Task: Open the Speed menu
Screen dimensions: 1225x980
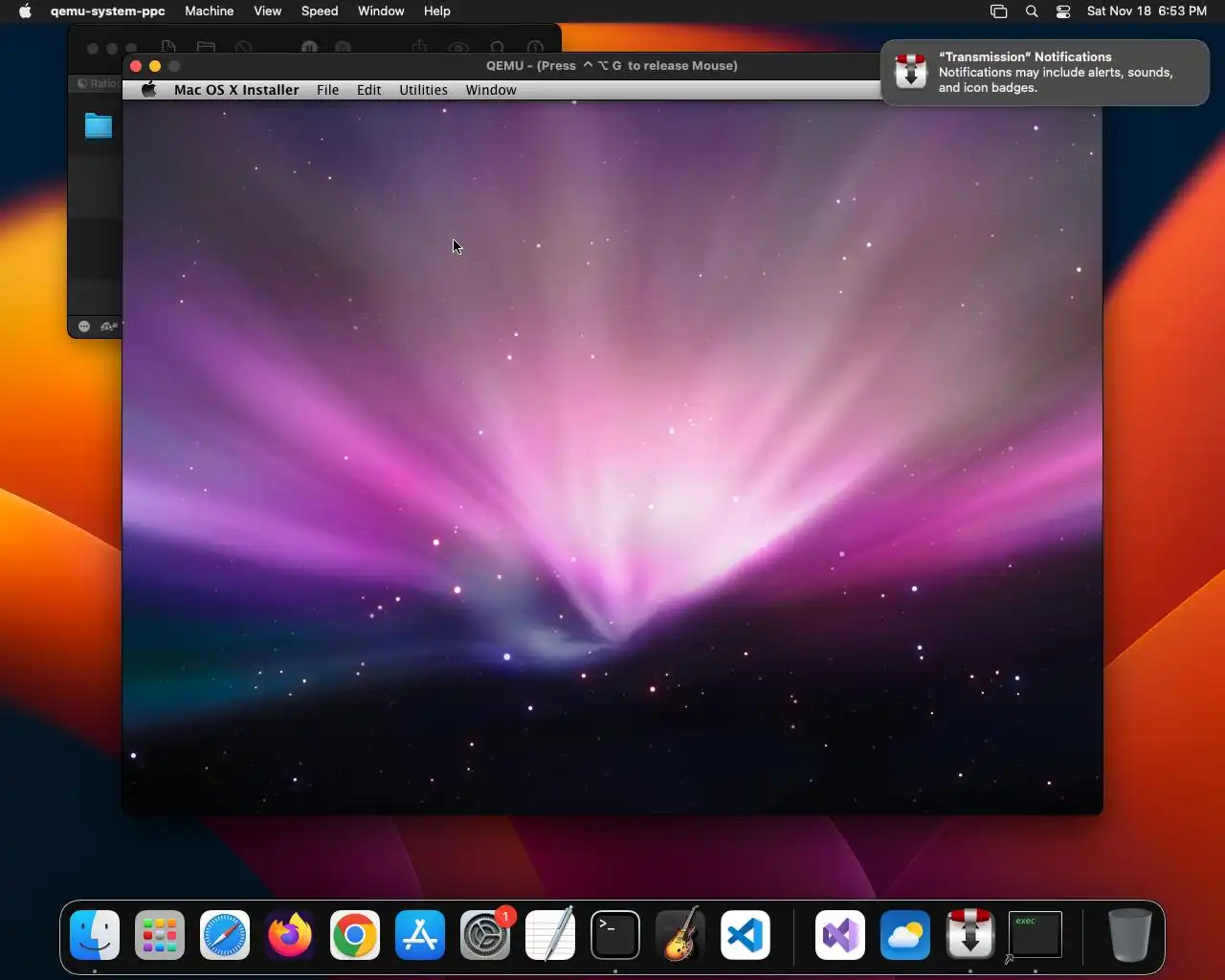Action: [320, 11]
